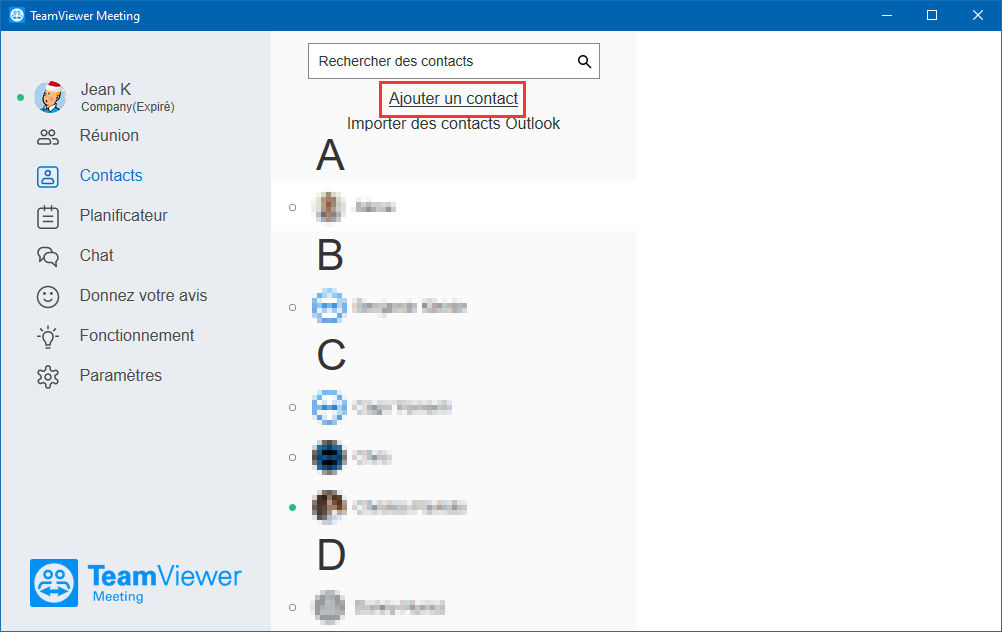1002x632 pixels.
Task: Select the contact under letter B
Action: [454, 307]
